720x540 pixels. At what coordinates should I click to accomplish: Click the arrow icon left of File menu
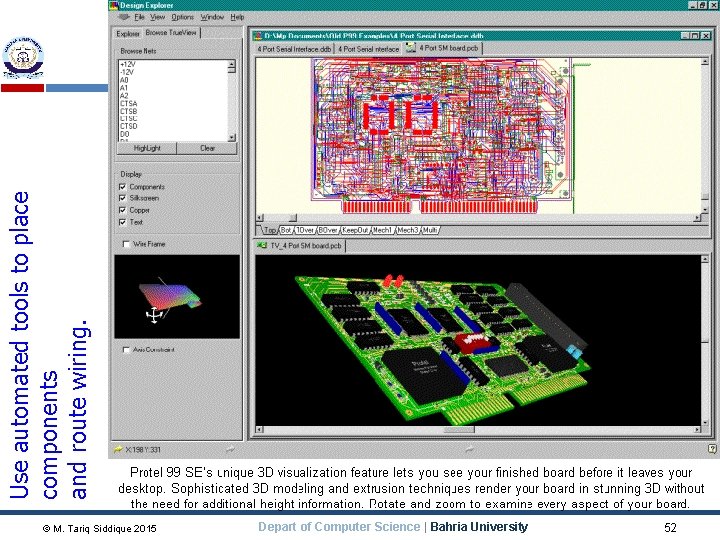124,17
